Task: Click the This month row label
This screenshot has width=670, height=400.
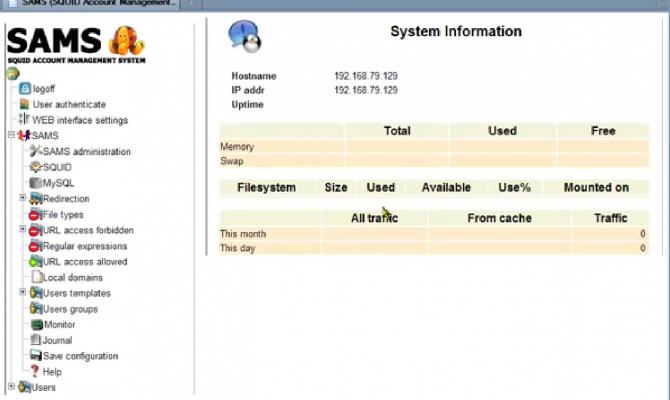Action: (243, 234)
